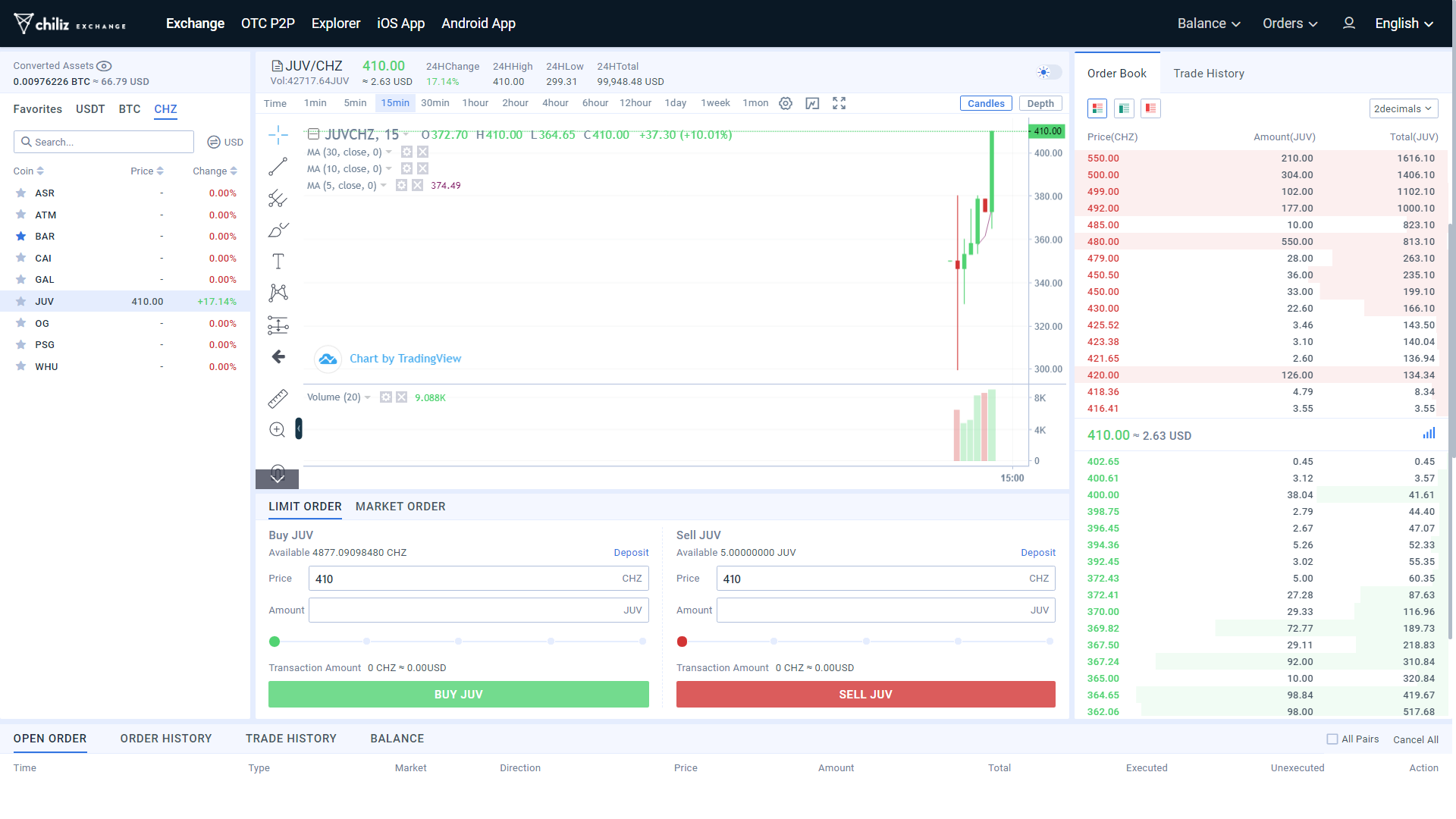Click the red sell amount slider handle
1456x819 pixels.
(682, 642)
